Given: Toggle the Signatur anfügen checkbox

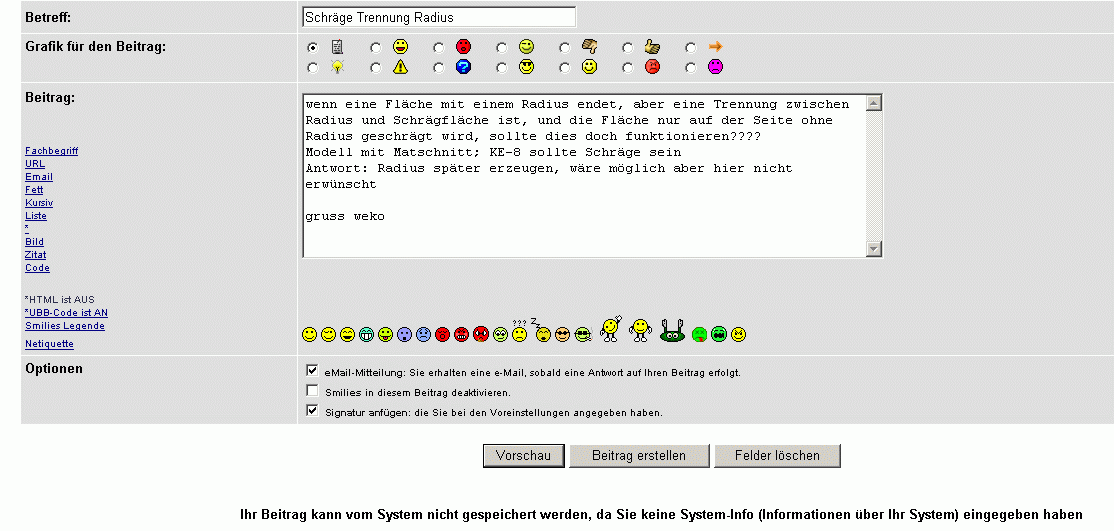Looking at the screenshot, I should pyautogui.click(x=312, y=410).
